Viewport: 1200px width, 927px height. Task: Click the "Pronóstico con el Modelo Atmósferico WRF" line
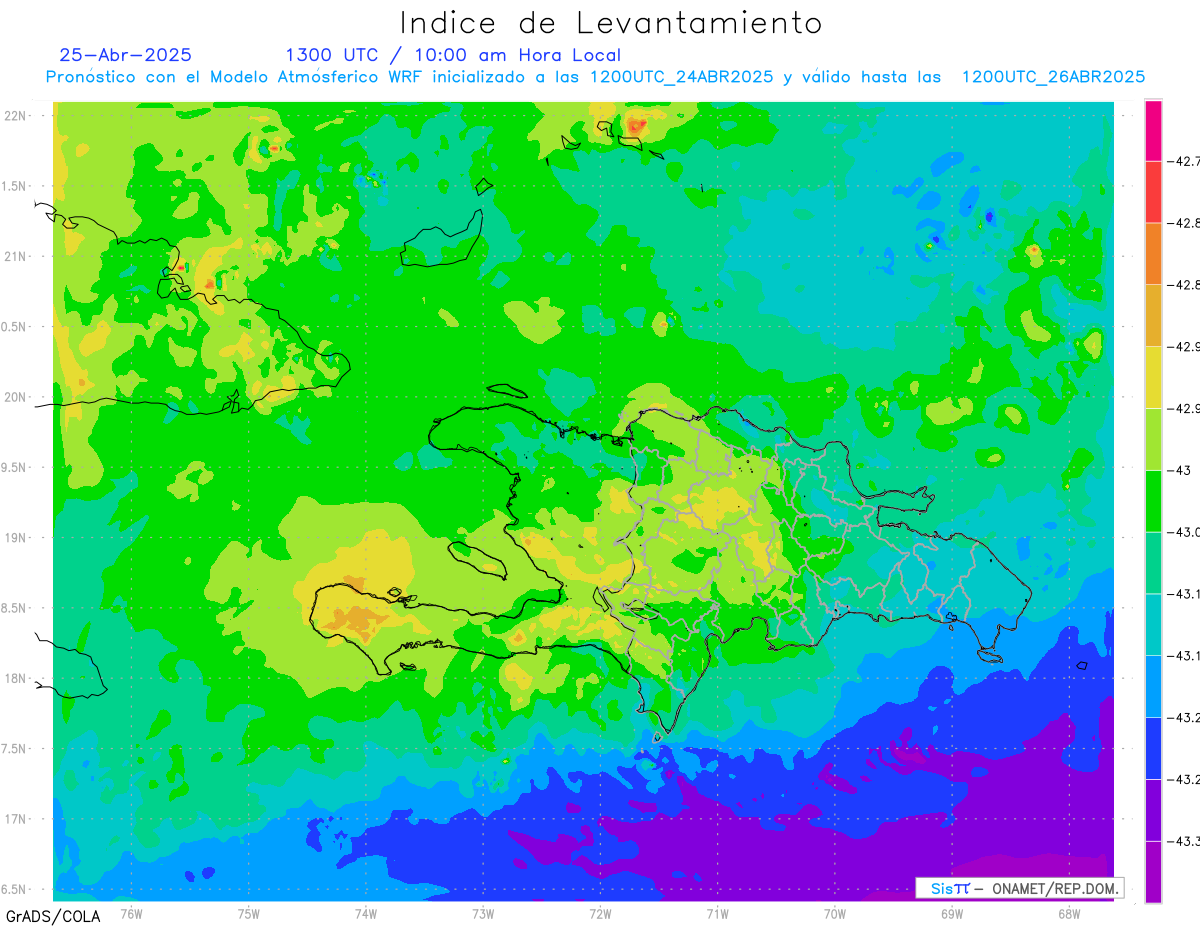coord(595,77)
